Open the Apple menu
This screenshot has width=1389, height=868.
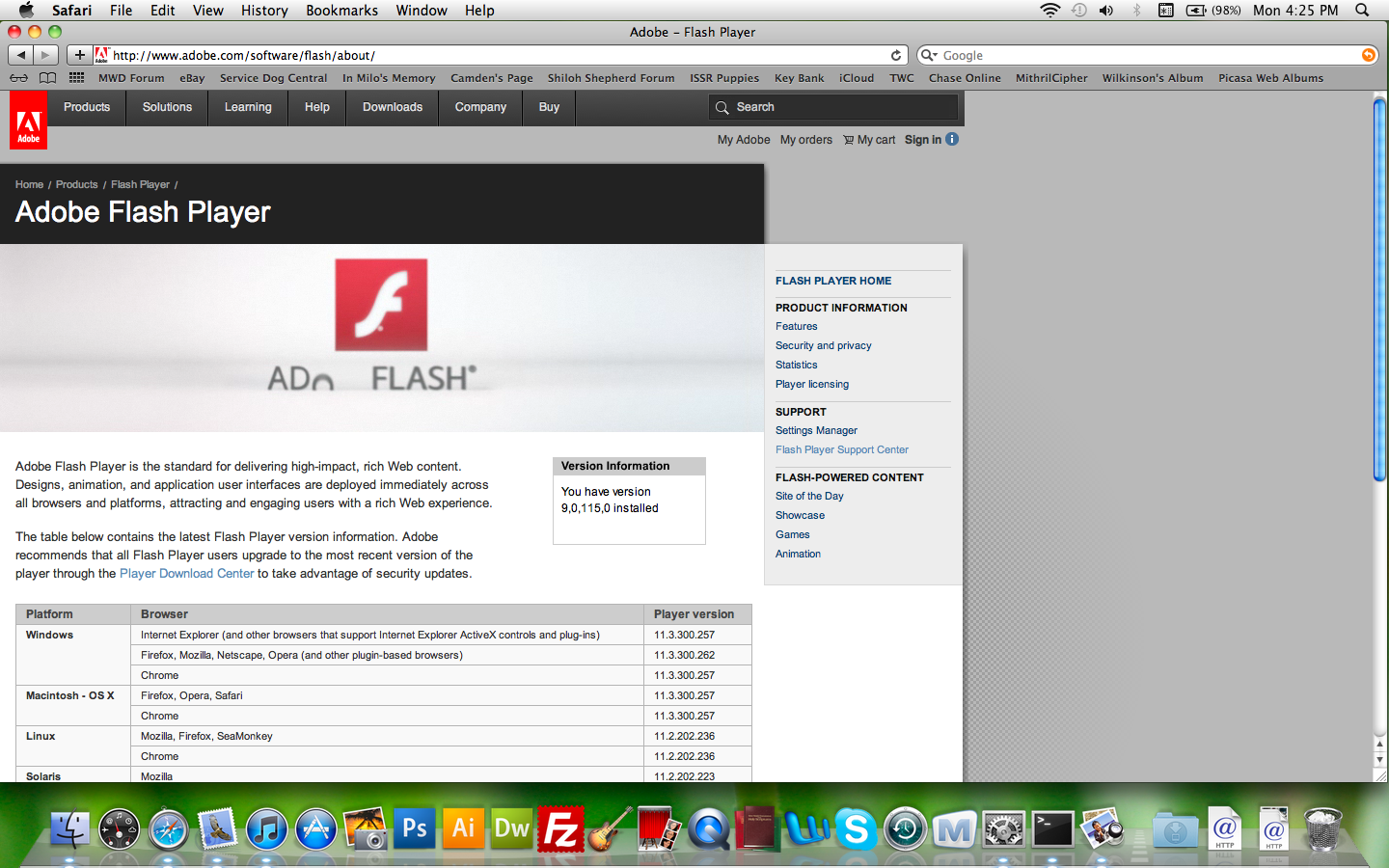click(26, 10)
